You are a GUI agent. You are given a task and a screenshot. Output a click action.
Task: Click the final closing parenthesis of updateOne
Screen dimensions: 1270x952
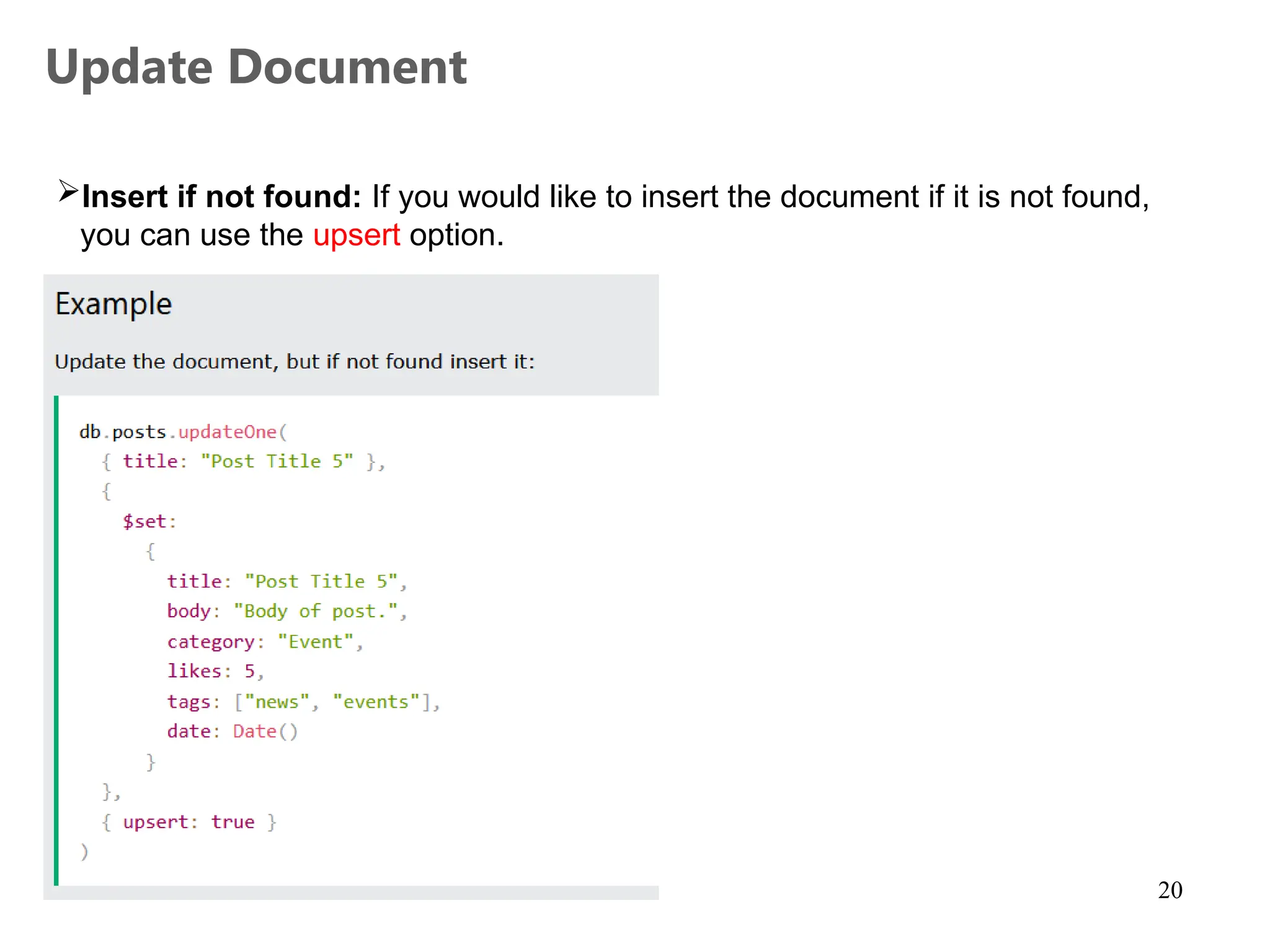point(84,852)
